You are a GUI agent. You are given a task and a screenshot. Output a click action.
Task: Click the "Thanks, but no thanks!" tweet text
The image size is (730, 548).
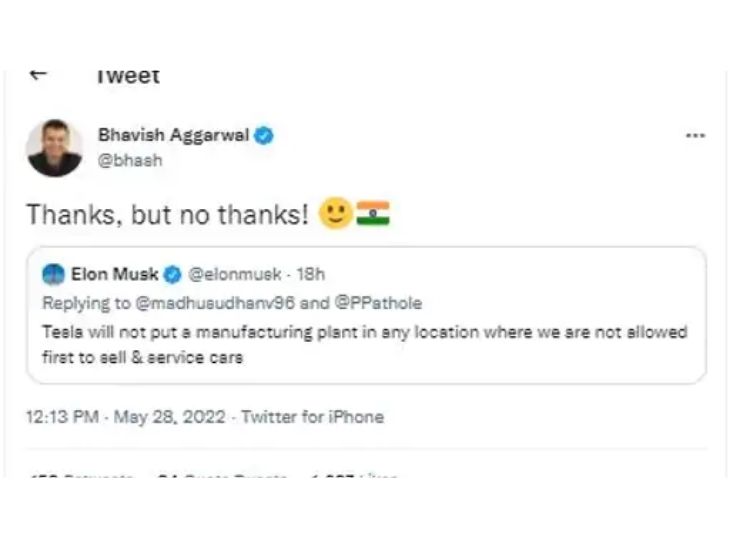pyautogui.click(x=167, y=214)
